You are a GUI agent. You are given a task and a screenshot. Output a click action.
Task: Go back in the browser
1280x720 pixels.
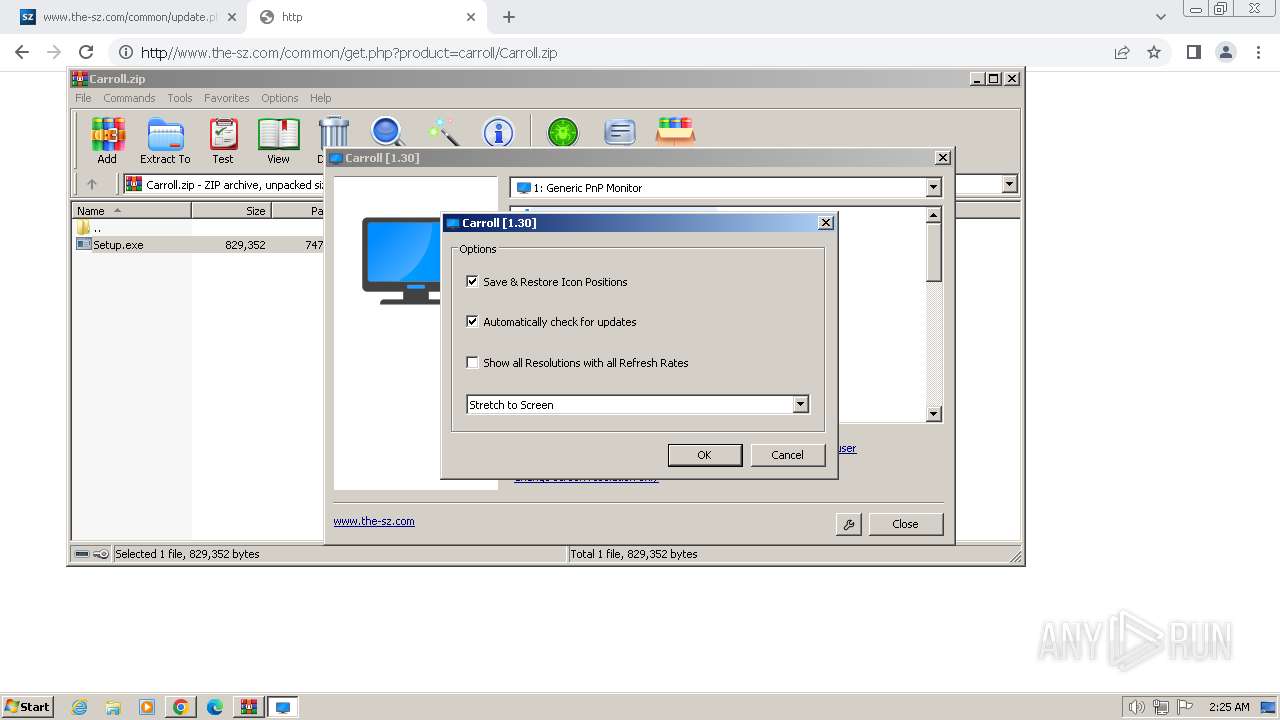click(22, 52)
